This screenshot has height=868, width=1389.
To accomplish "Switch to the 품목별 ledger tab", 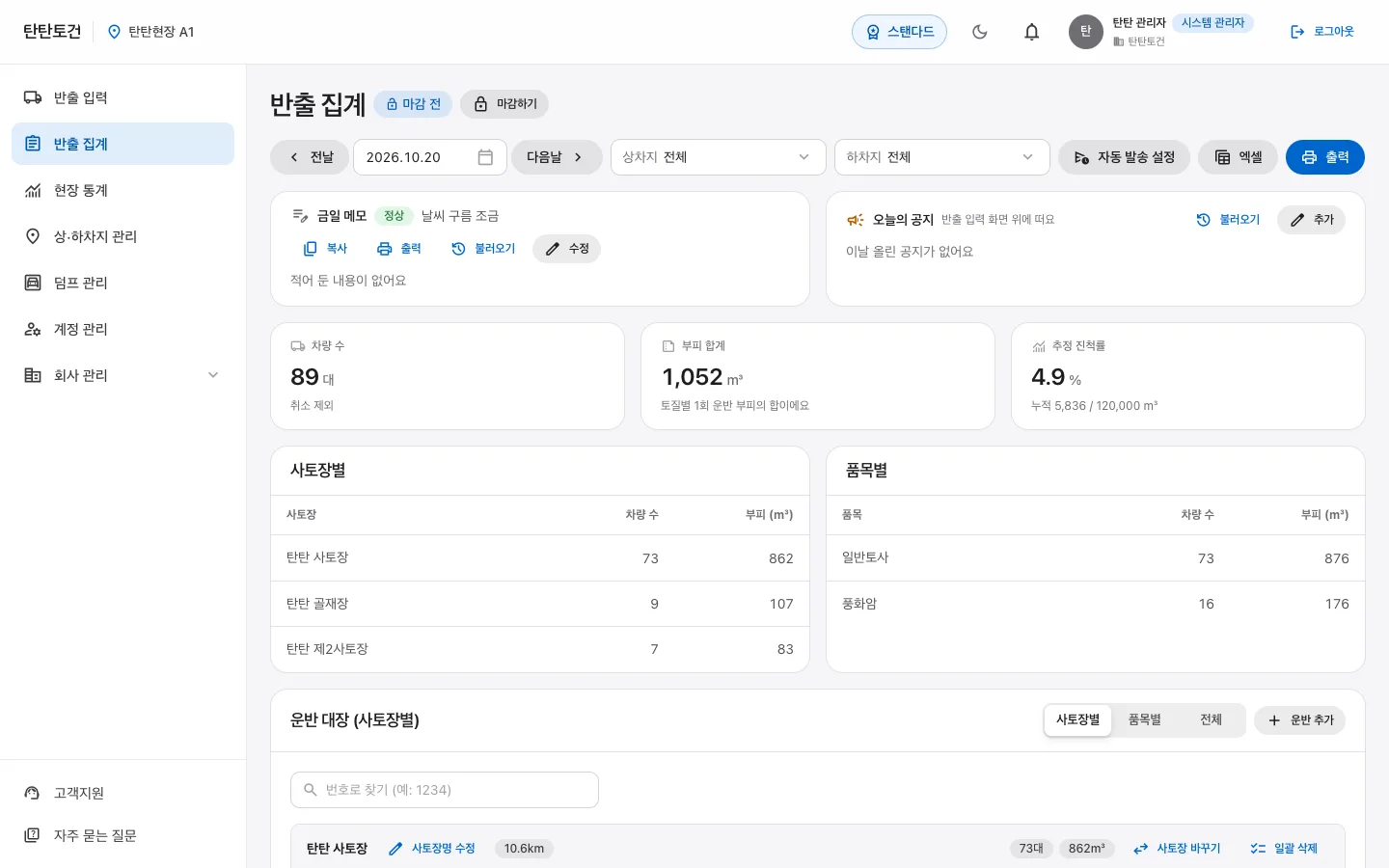I will coord(1145,720).
